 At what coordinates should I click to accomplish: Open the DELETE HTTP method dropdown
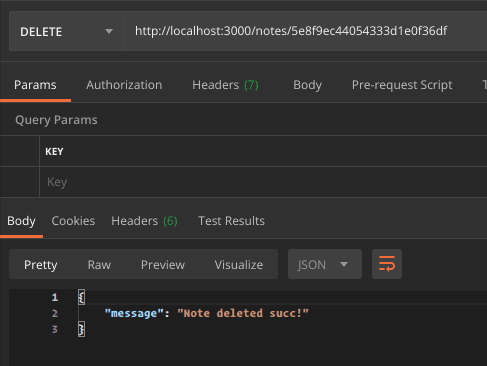67,31
